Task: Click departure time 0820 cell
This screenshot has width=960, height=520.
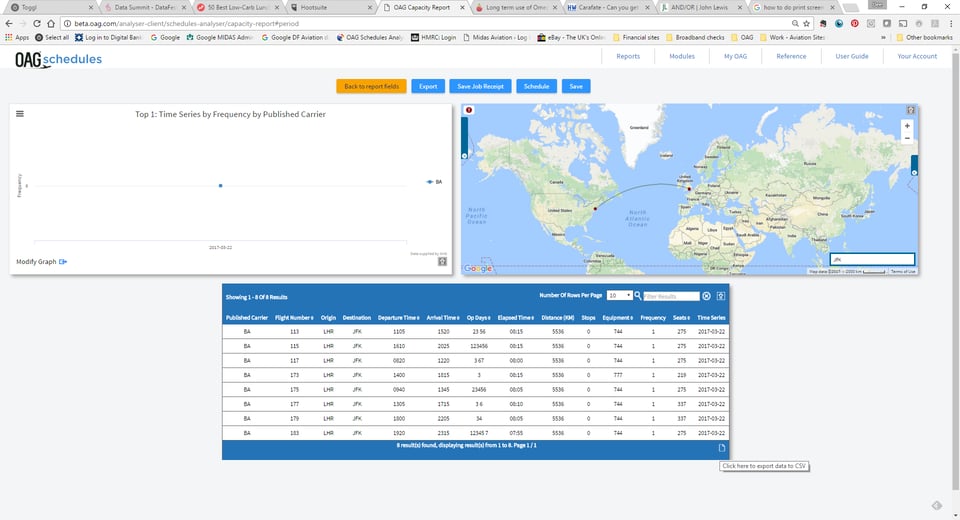Action: click(399, 361)
